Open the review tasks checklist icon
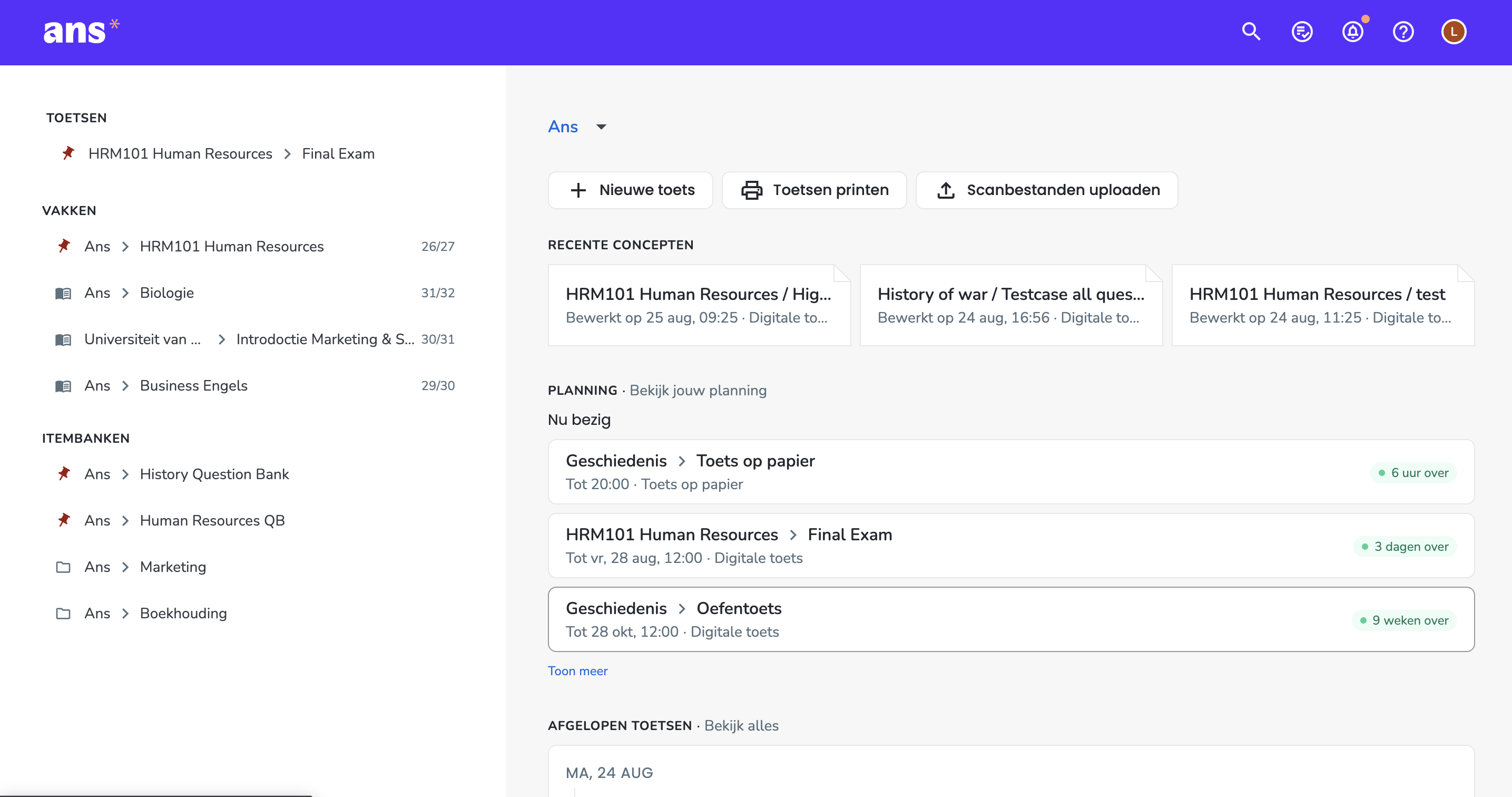Screen dimensions: 1512x797 pyautogui.click(x=1302, y=32)
